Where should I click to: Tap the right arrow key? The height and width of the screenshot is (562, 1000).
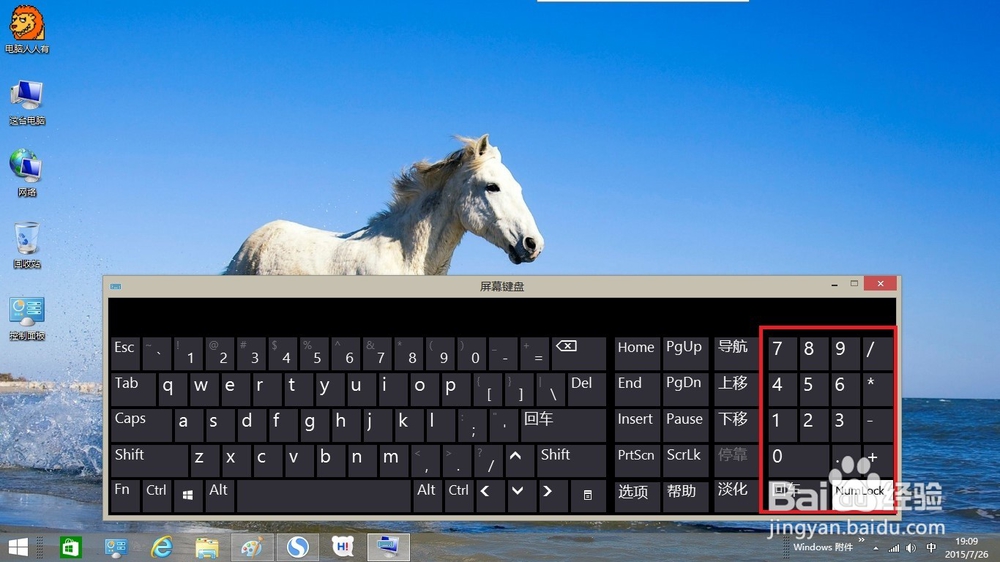tap(552, 496)
